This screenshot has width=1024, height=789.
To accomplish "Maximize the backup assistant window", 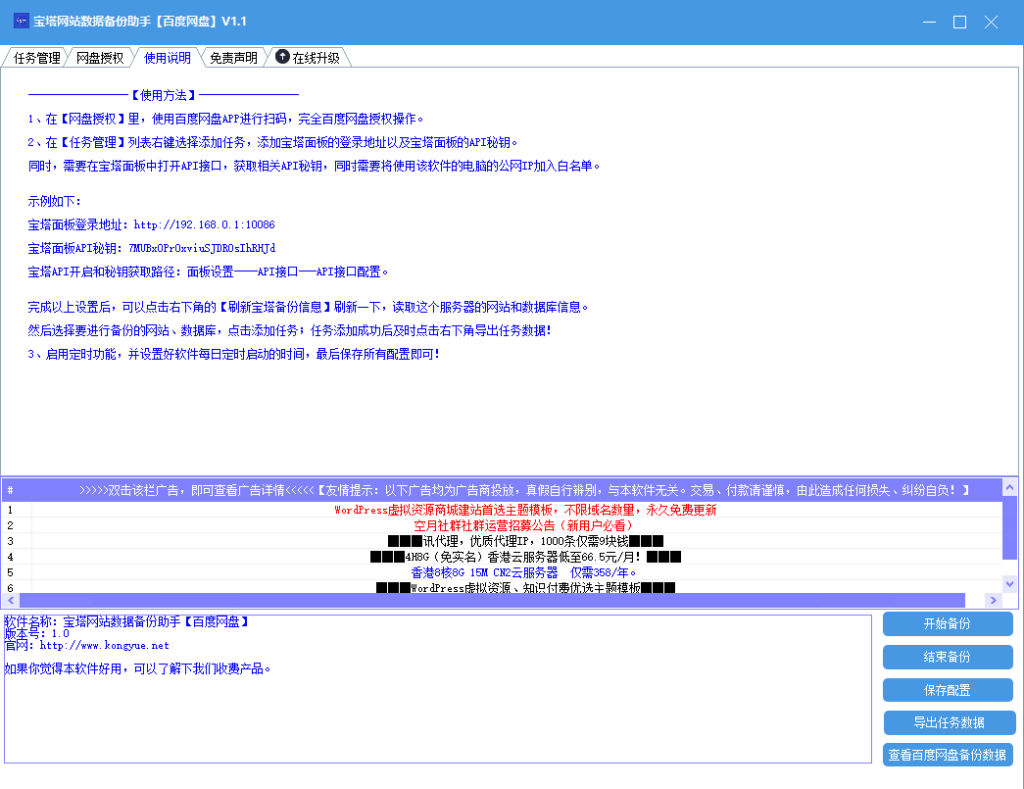I will click(x=960, y=22).
